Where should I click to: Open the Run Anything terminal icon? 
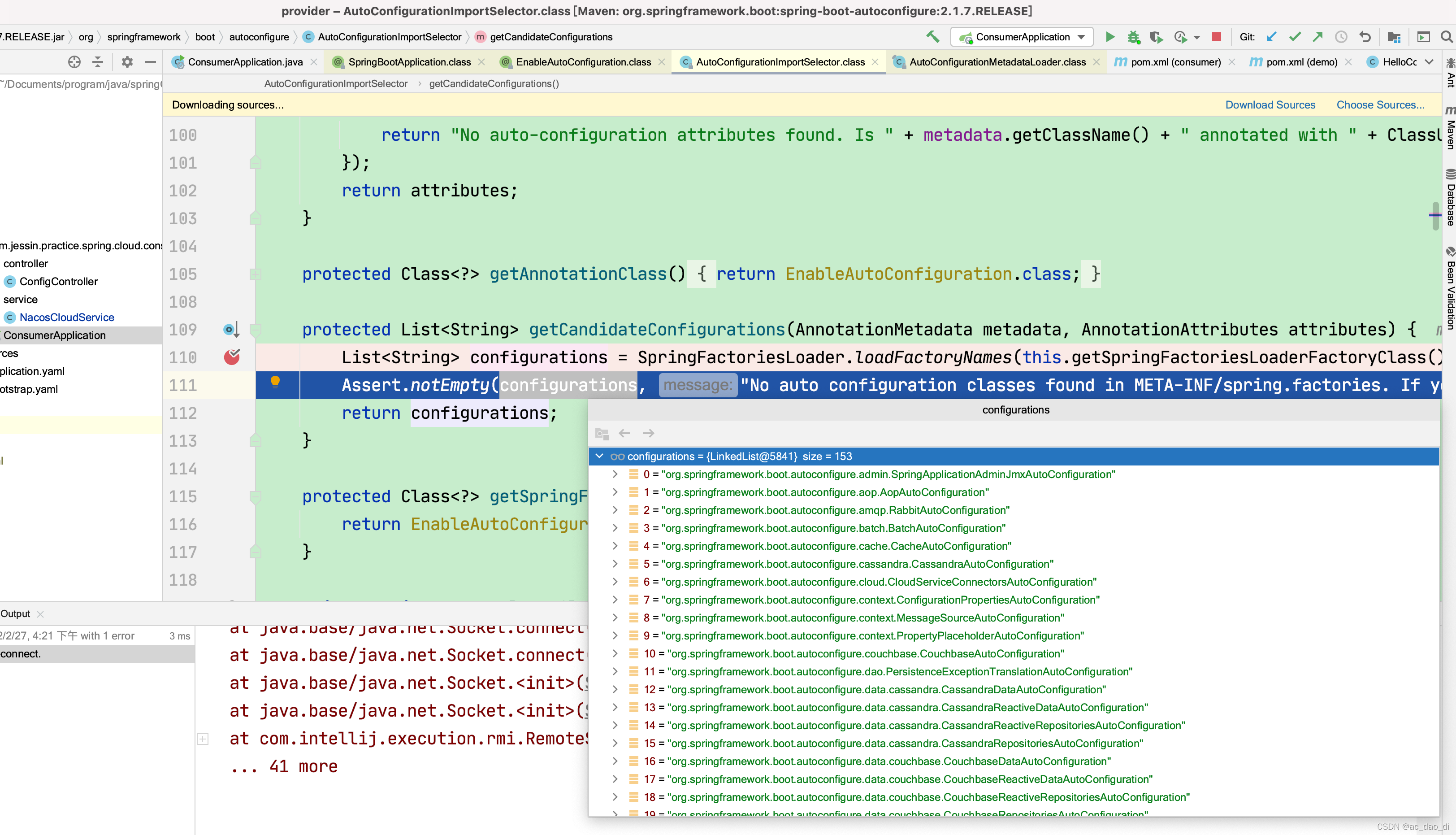tap(1423, 37)
